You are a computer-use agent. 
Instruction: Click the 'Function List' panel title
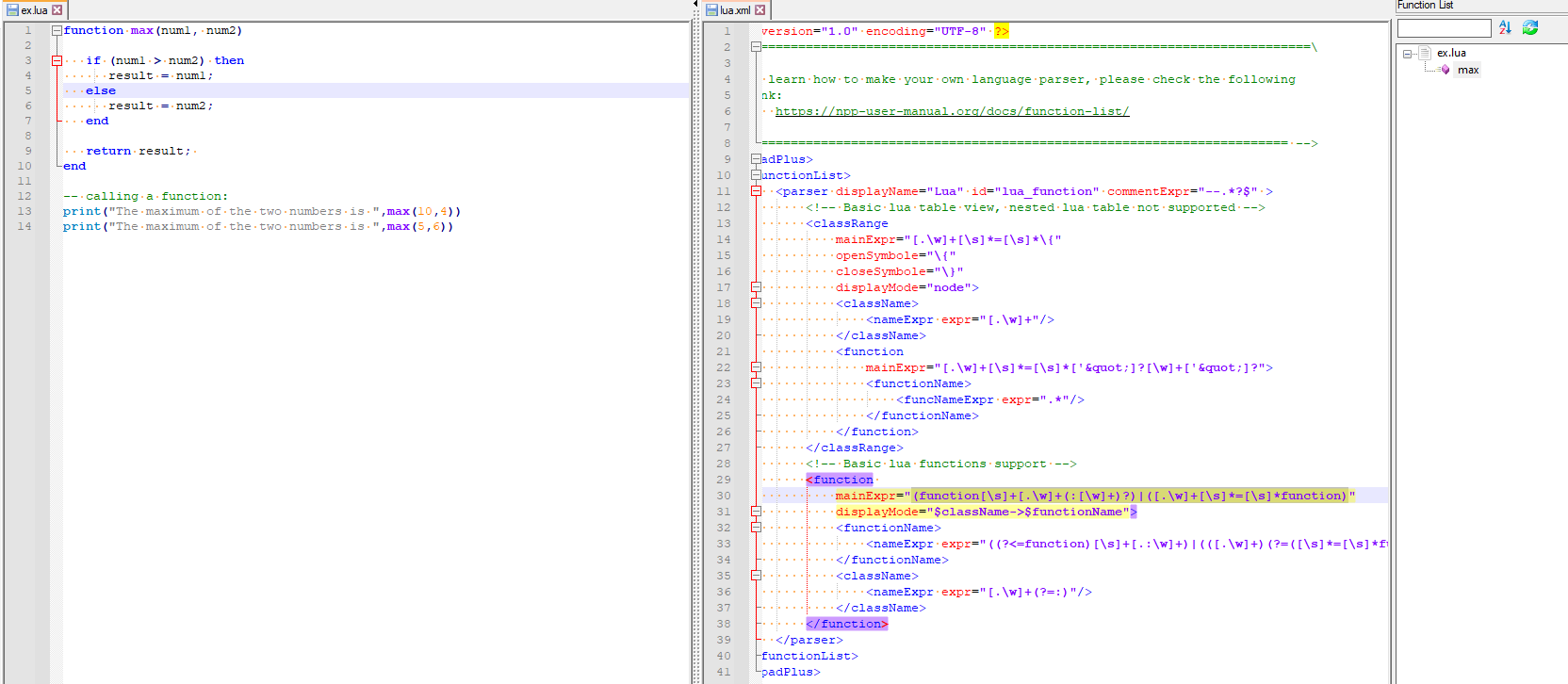pos(1425,6)
